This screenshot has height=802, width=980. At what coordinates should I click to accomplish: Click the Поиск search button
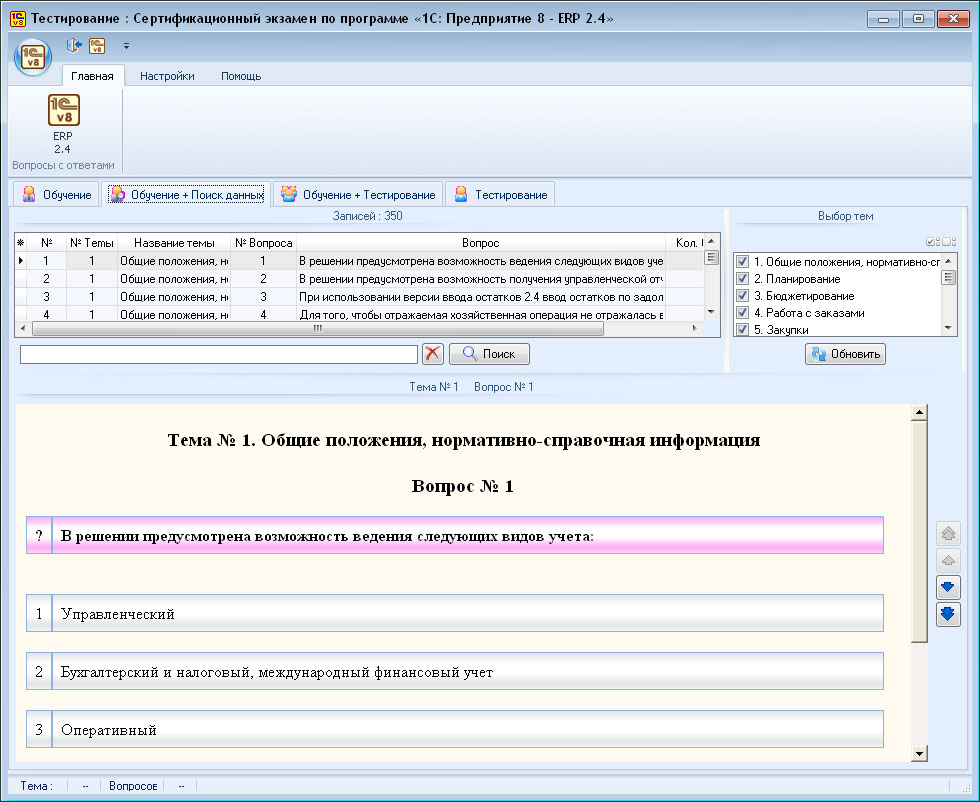pyautogui.click(x=489, y=354)
